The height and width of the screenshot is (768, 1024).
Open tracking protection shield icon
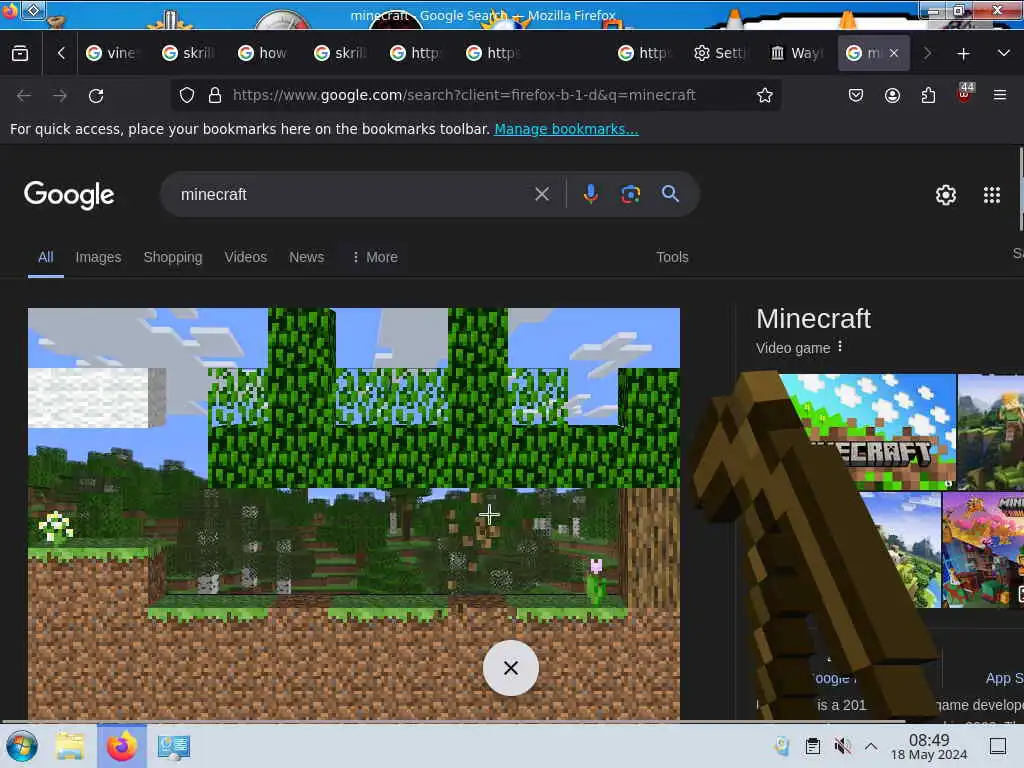click(x=187, y=96)
